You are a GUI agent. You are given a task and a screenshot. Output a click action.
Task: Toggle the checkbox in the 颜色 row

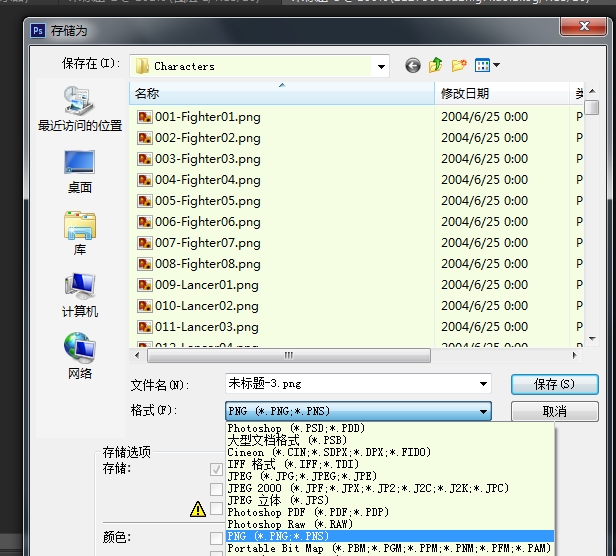(216, 538)
